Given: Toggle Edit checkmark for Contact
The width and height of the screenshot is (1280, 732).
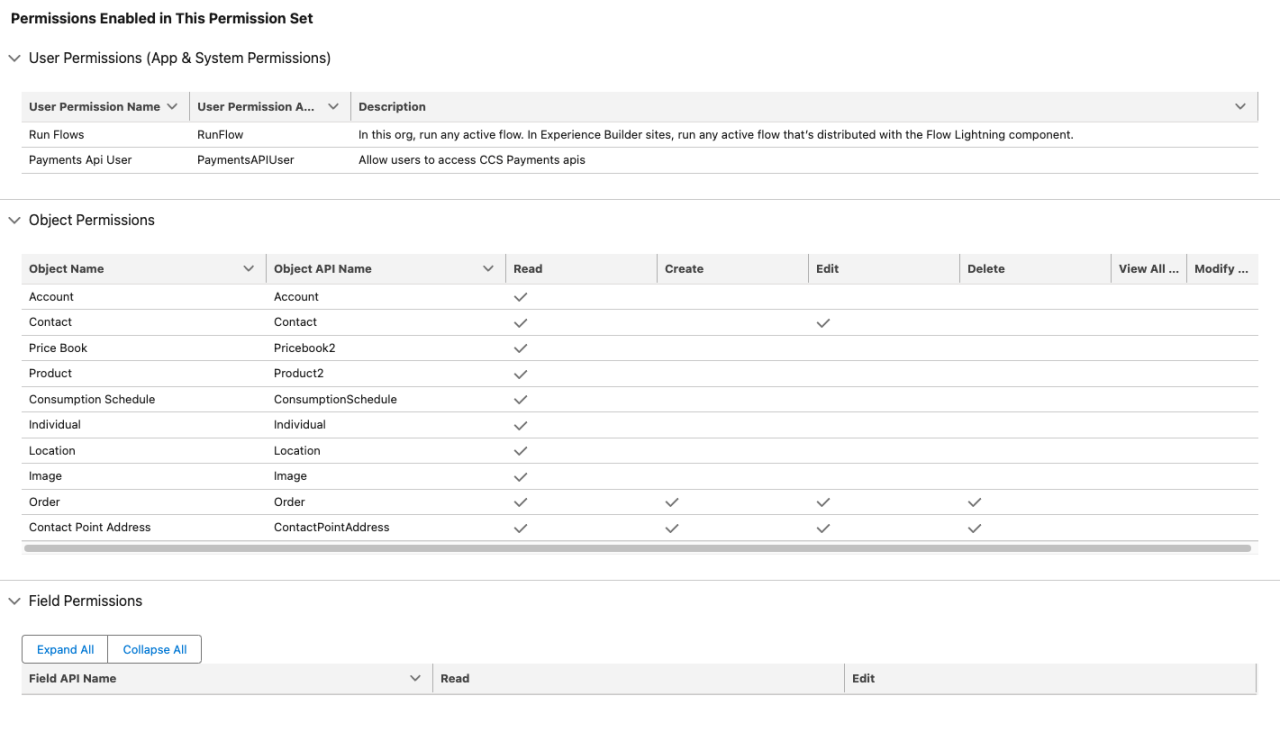Looking at the screenshot, I should [x=823, y=323].
